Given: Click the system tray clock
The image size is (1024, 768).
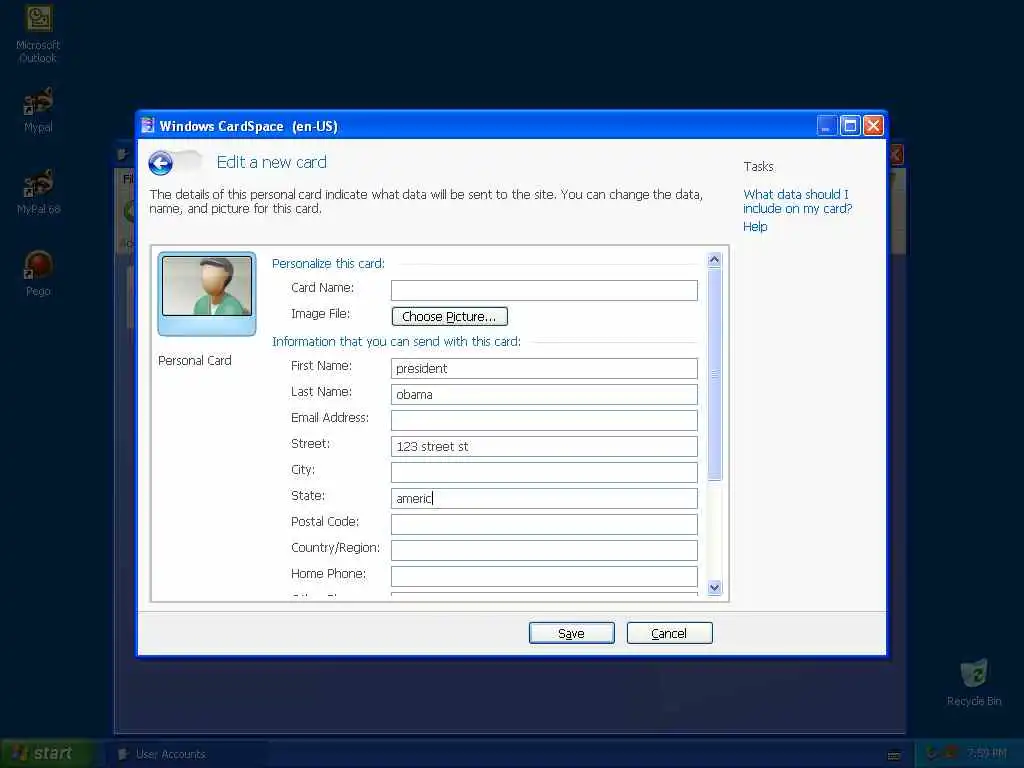Looking at the screenshot, I should (x=987, y=754).
